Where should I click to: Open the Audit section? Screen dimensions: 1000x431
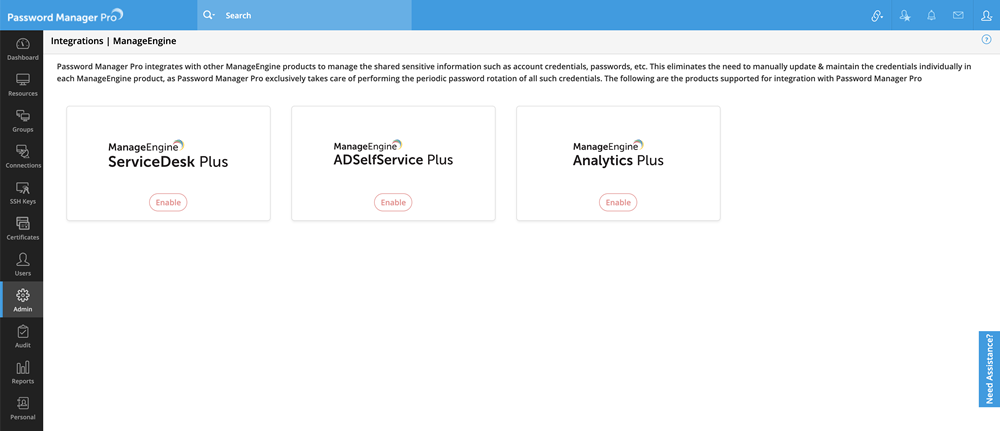[22, 337]
